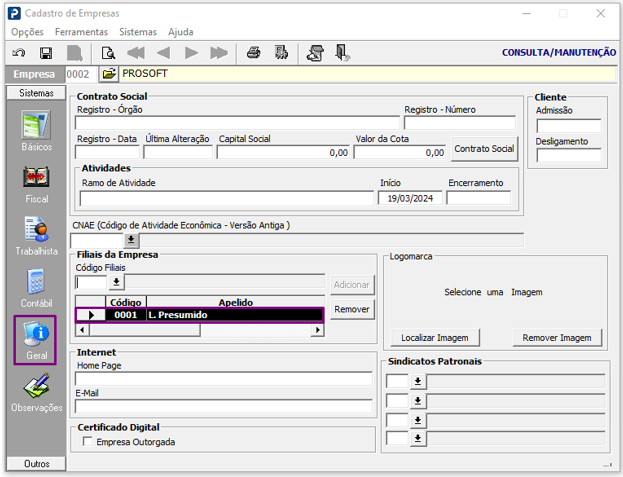Click the exit door toolbar icon
The width and height of the screenshot is (623, 477).
(342, 52)
